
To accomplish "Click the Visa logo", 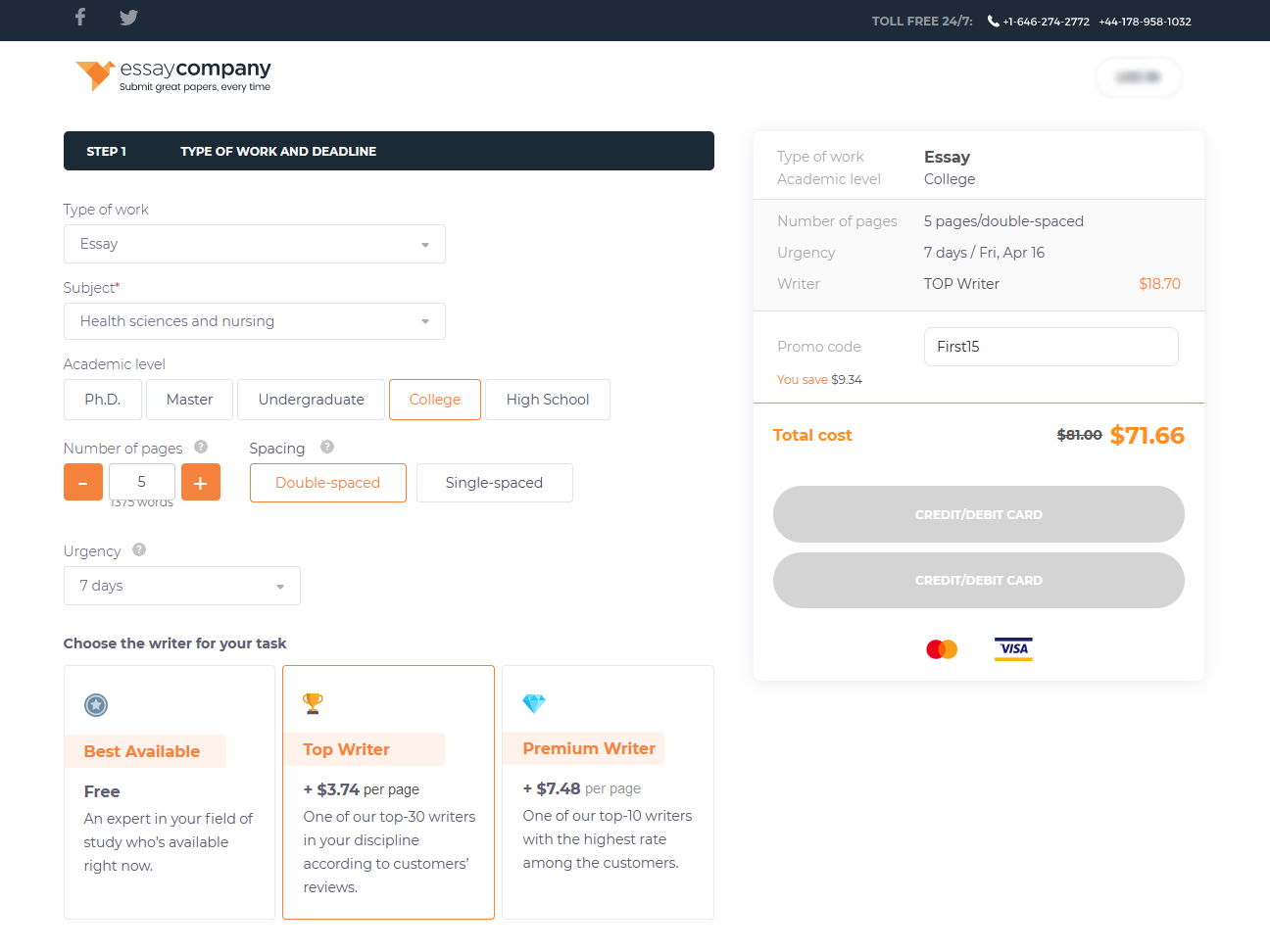I will pyautogui.click(x=1013, y=648).
